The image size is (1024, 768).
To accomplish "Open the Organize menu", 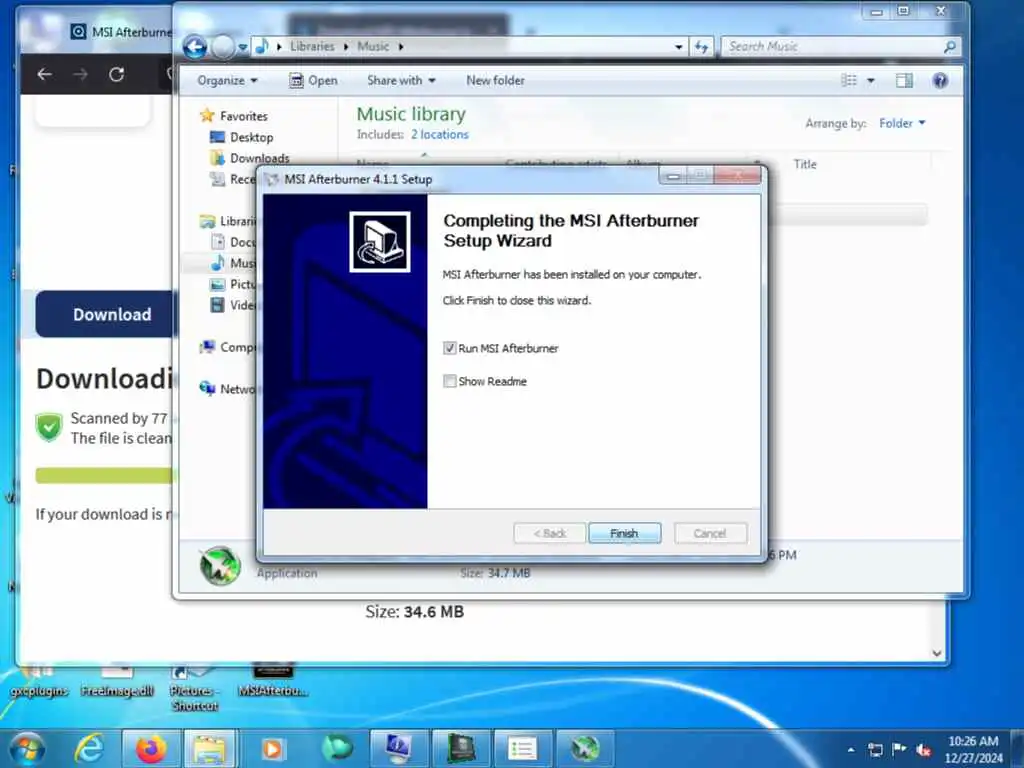I will coord(227,80).
